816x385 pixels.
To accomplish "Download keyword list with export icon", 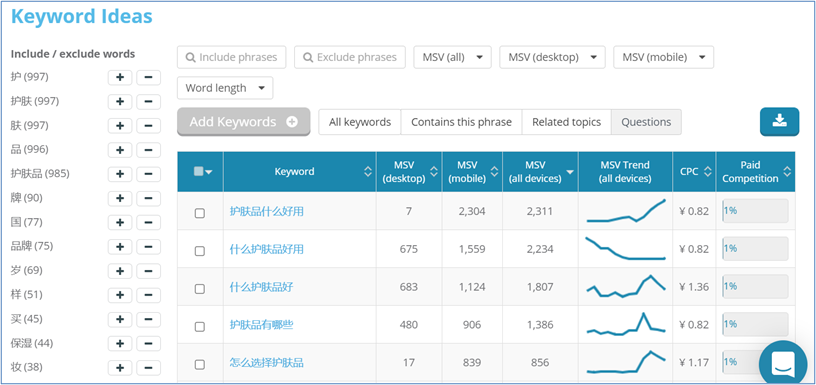I will click(x=779, y=122).
